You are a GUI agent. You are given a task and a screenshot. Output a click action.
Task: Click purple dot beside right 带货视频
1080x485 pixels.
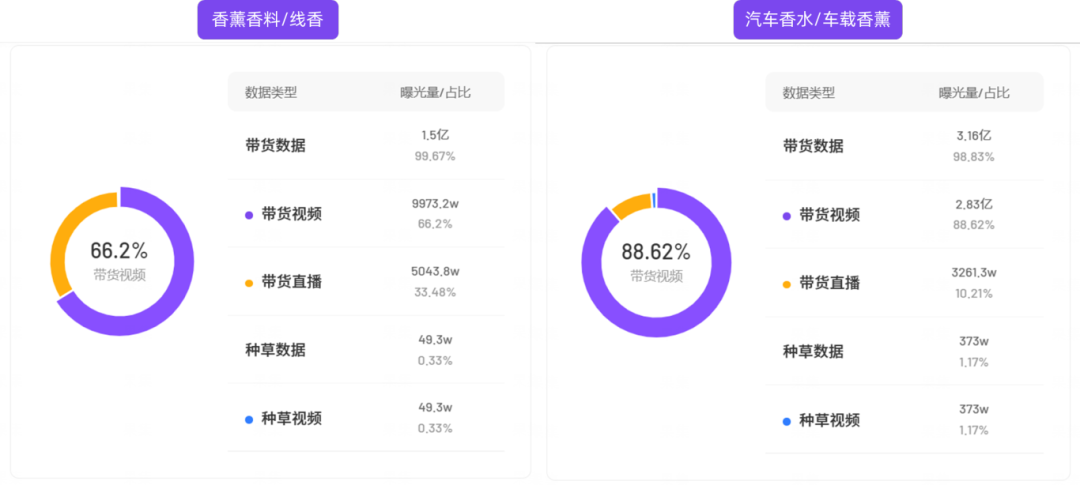(x=787, y=215)
